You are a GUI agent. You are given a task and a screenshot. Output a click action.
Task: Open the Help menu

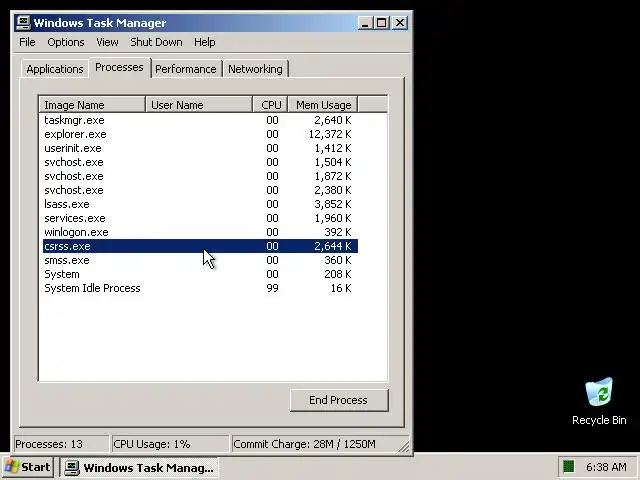coord(204,42)
